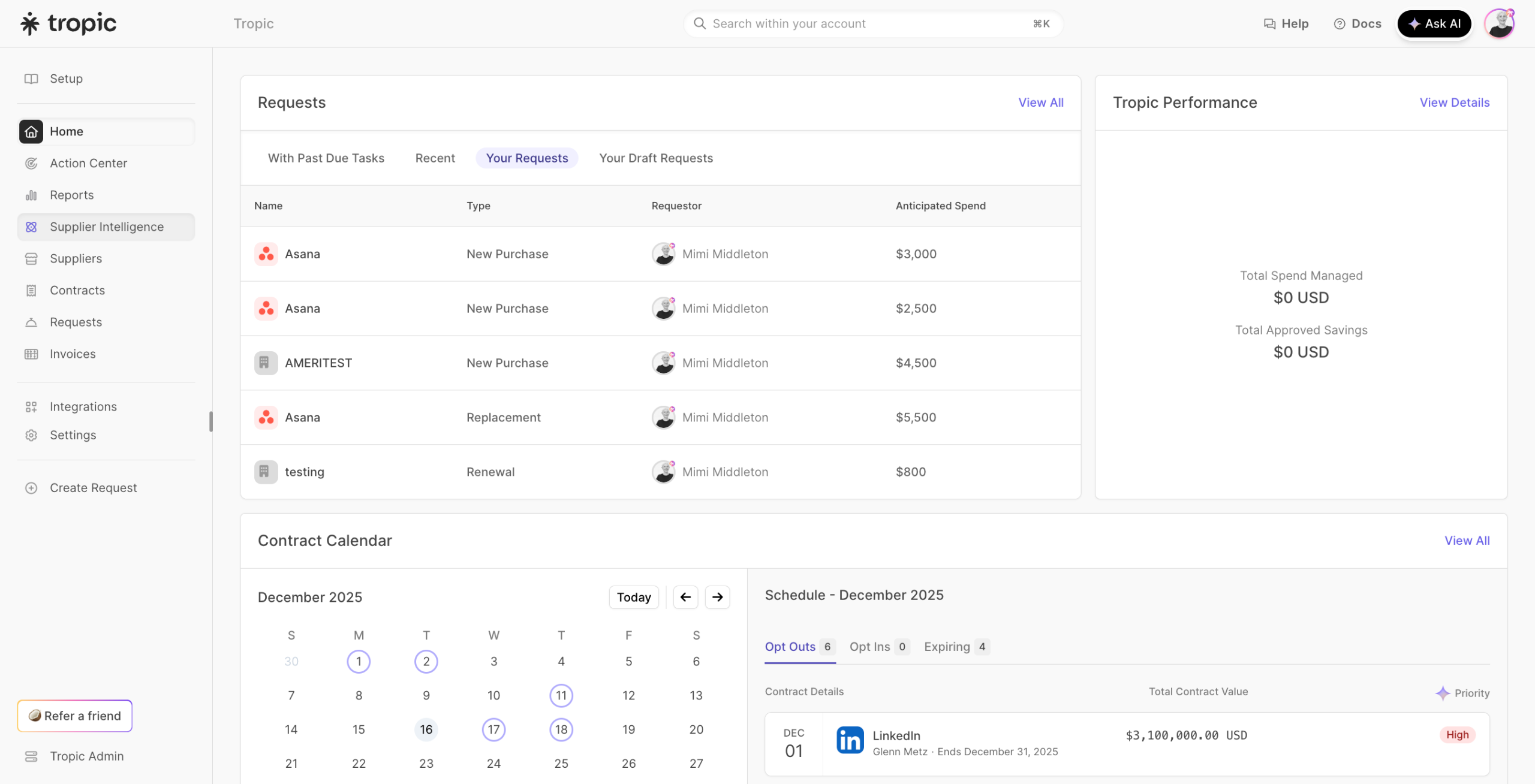Open Integrations in the sidebar
Viewport: 1535px width, 784px height.
click(x=83, y=407)
